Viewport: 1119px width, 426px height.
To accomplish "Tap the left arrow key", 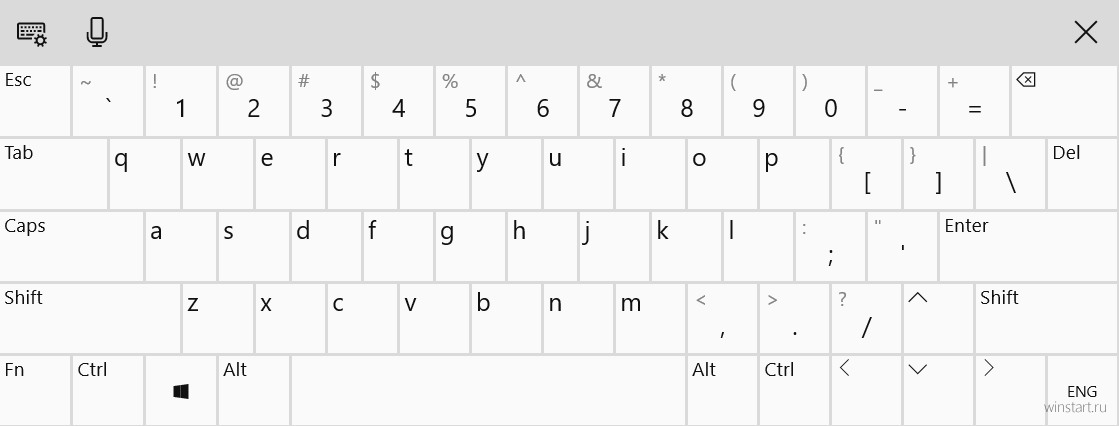I will point(866,391).
